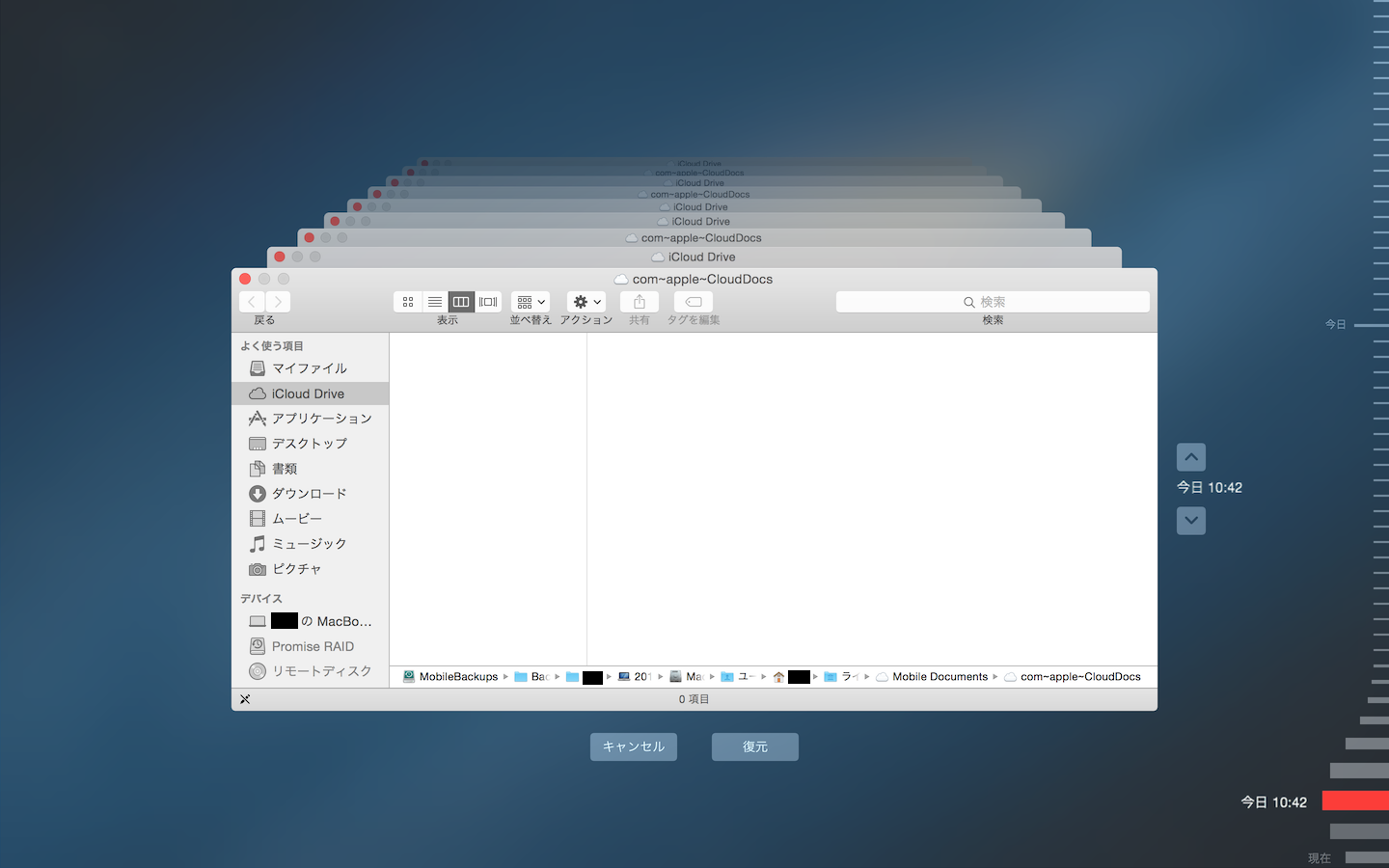Switch to Cover Flow view
1389x868 pixels.
[488, 302]
